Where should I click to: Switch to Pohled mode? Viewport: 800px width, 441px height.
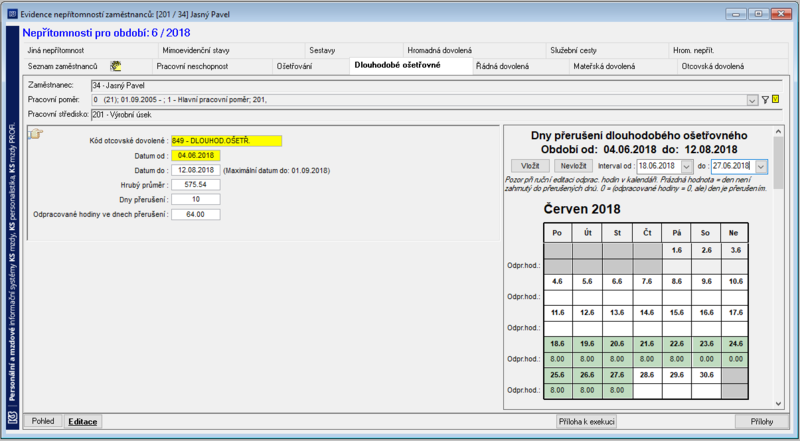tap(43, 421)
